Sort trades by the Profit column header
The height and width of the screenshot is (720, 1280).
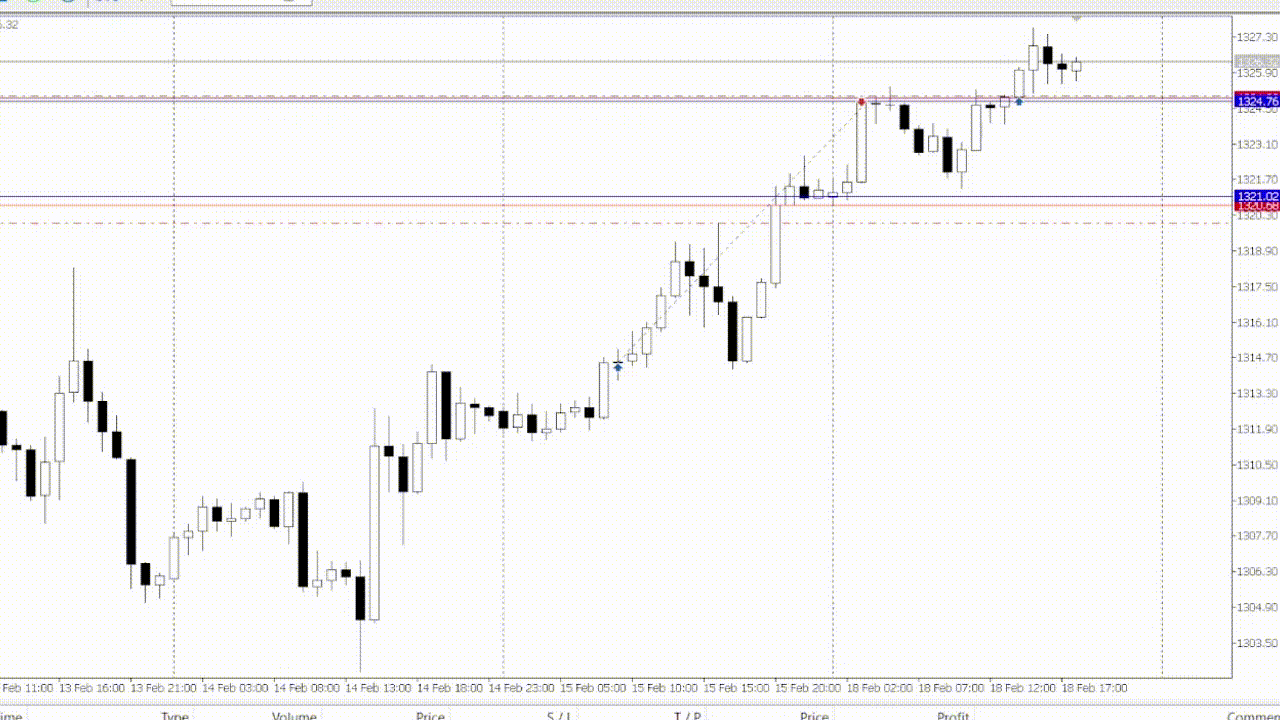pyautogui.click(x=951, y=716)
